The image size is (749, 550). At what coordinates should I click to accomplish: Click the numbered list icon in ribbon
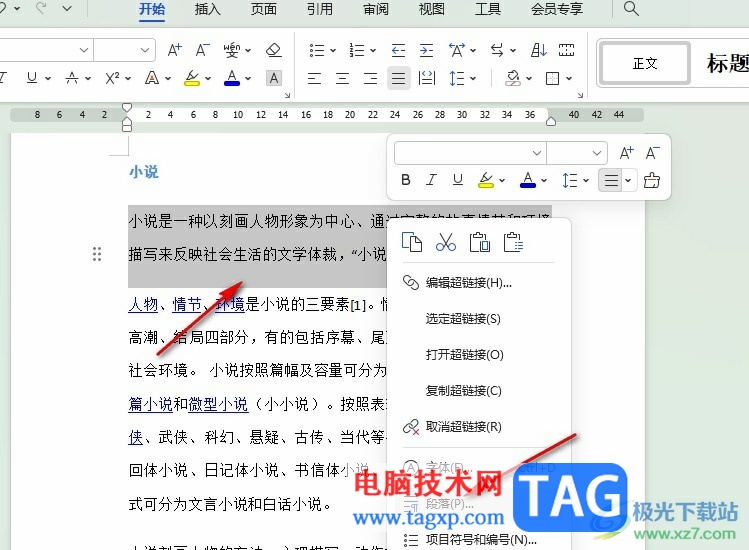pos(357,50)
